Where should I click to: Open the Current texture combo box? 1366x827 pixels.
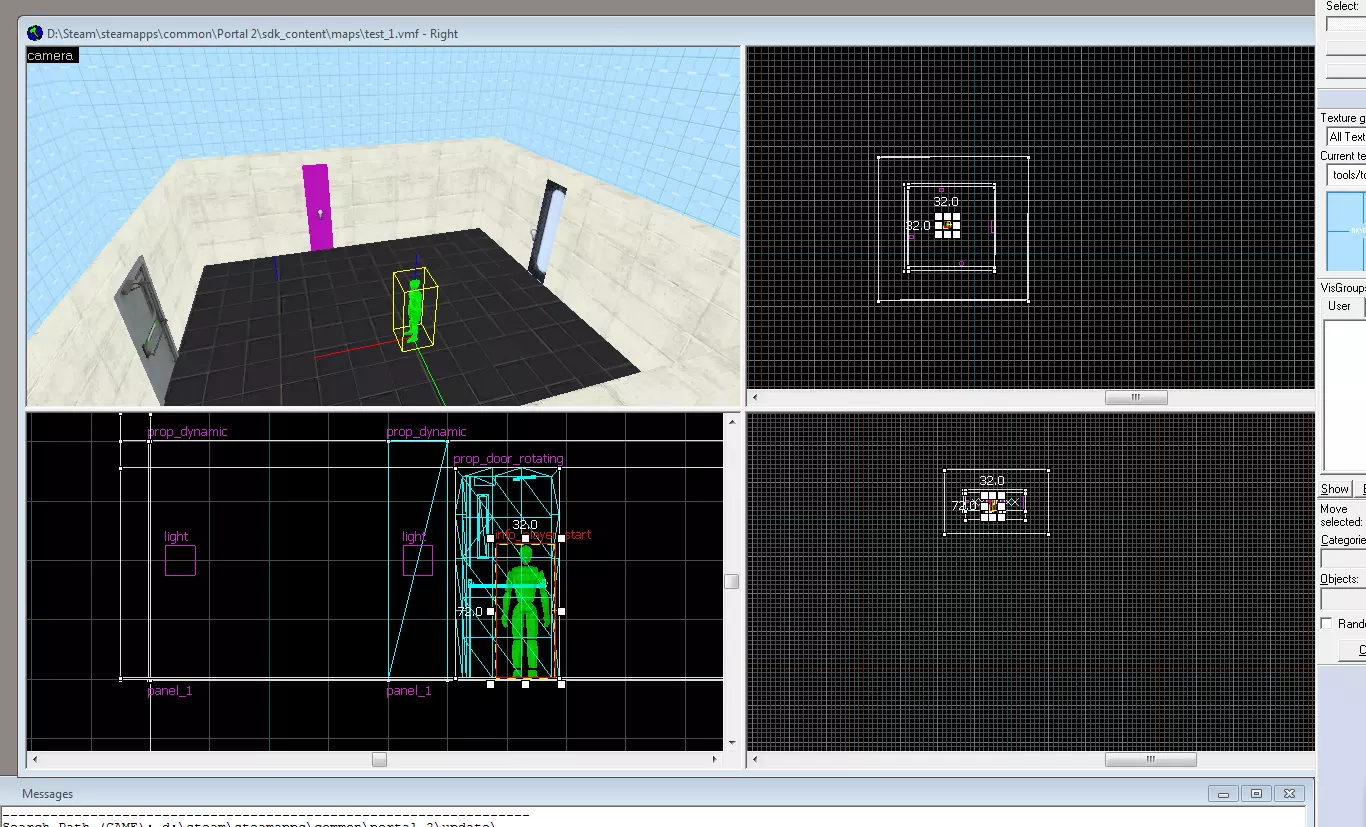point(1345,175)
